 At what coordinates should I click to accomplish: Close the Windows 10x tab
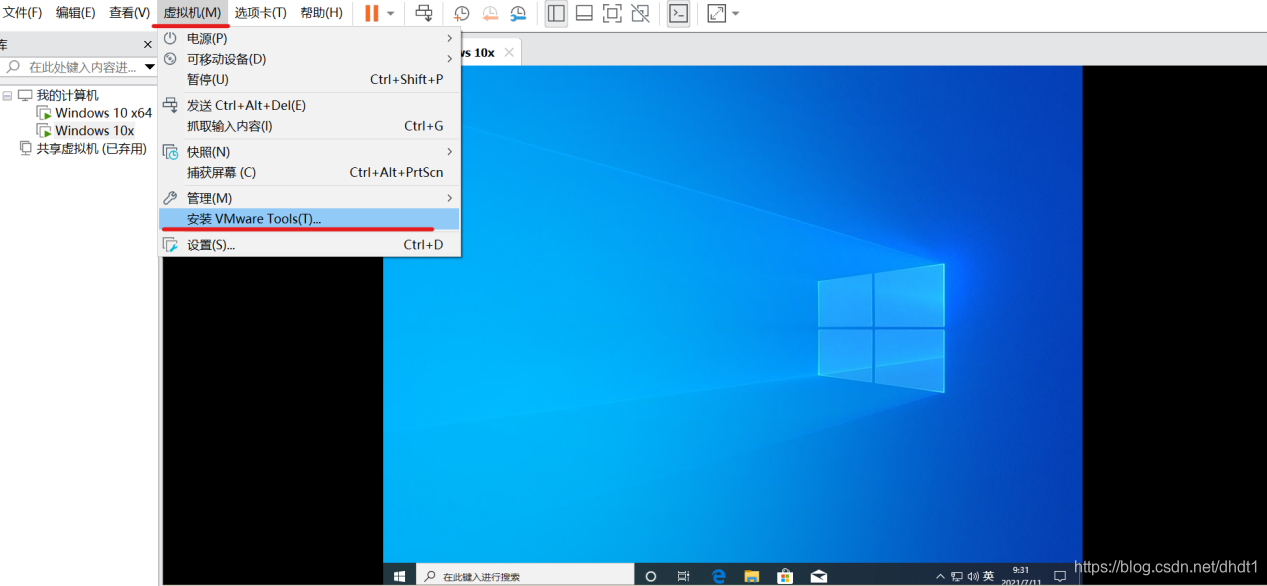pos(509,52)
